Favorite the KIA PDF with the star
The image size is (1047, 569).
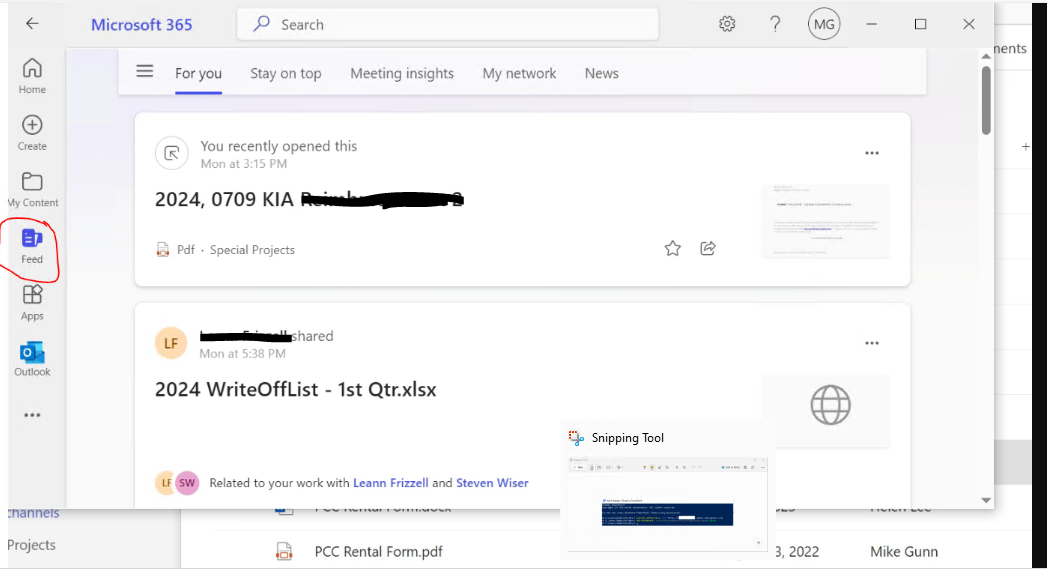(672, 248)
